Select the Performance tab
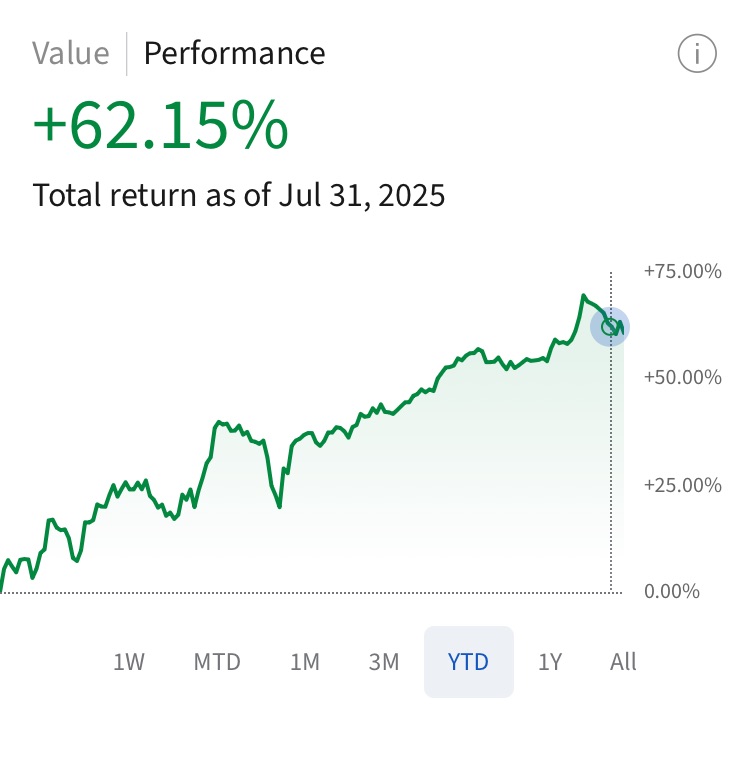Screen dimensions: 750x758 pyautogui.click(x=235, y=53)
